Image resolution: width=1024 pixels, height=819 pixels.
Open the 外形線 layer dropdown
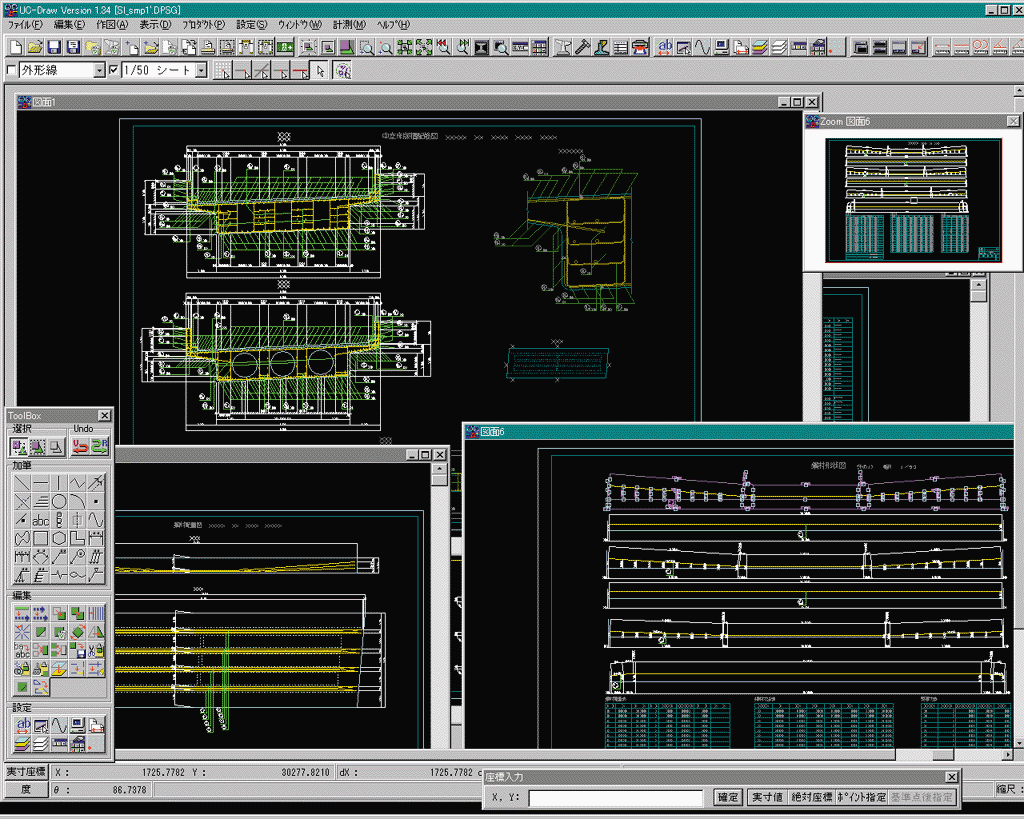coord(99,71)
